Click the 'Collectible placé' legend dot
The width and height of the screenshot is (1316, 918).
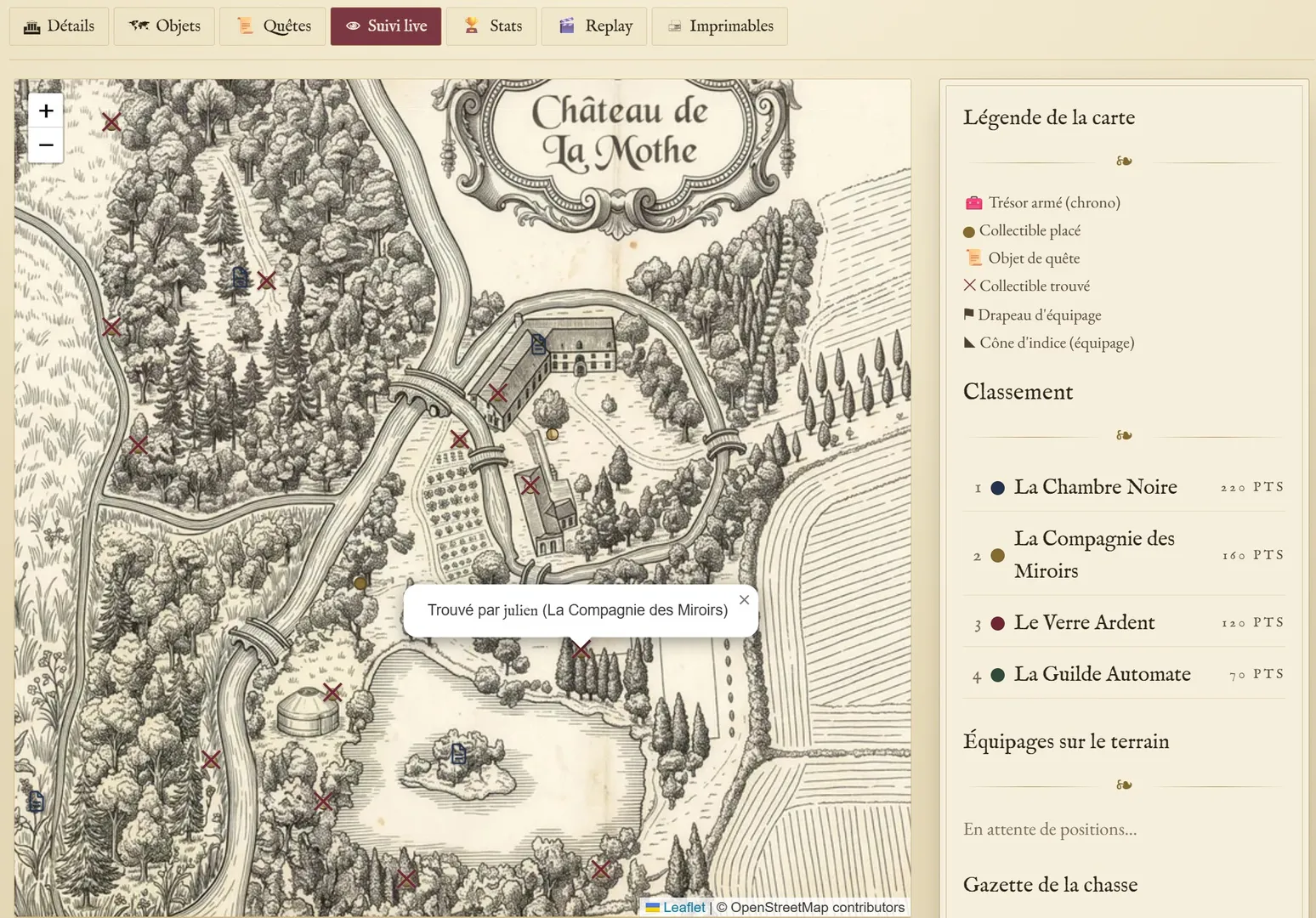pyautogui.click(x=968, y=232)
